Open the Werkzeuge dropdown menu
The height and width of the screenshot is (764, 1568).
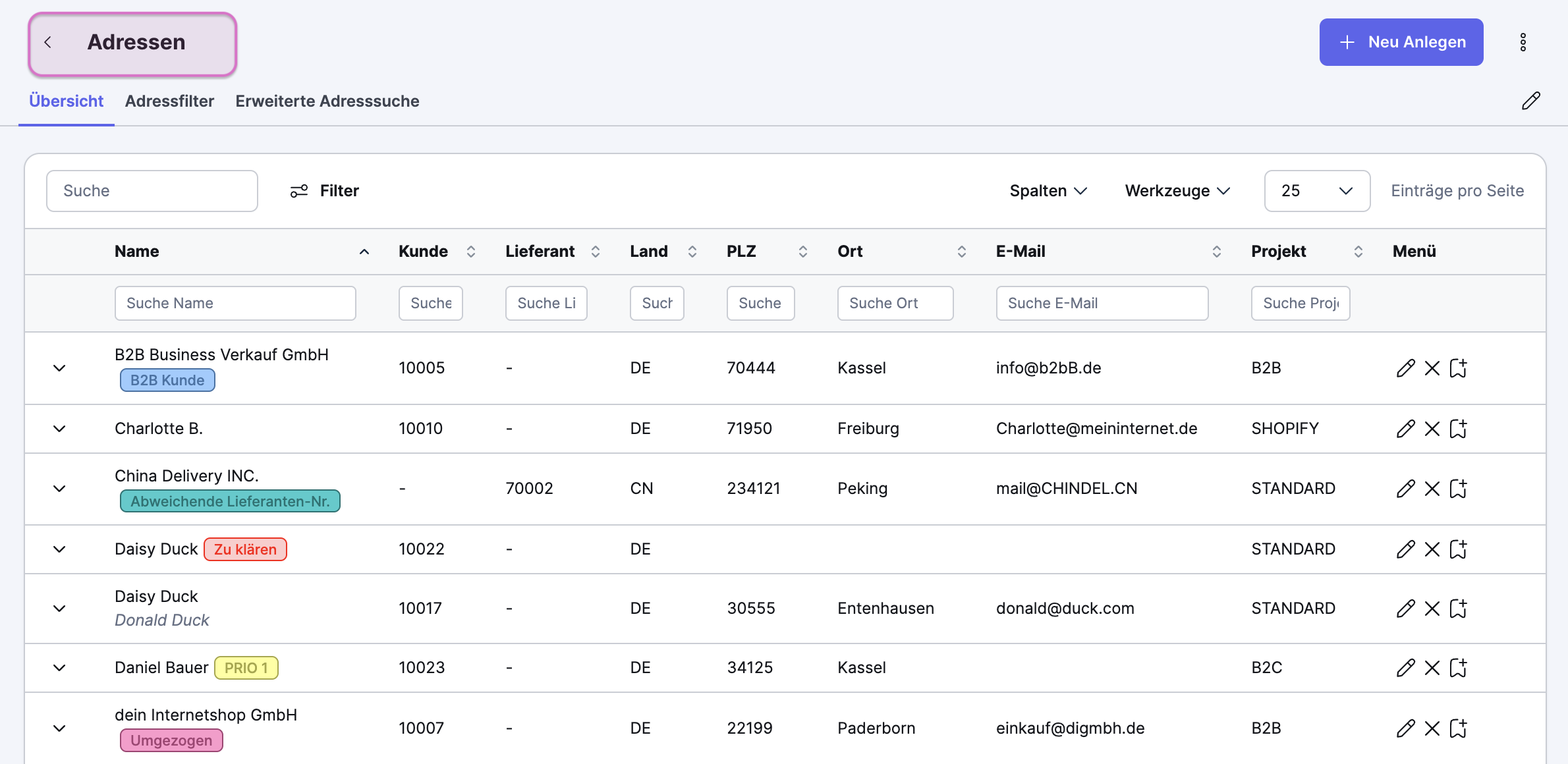coord(1177,191)
